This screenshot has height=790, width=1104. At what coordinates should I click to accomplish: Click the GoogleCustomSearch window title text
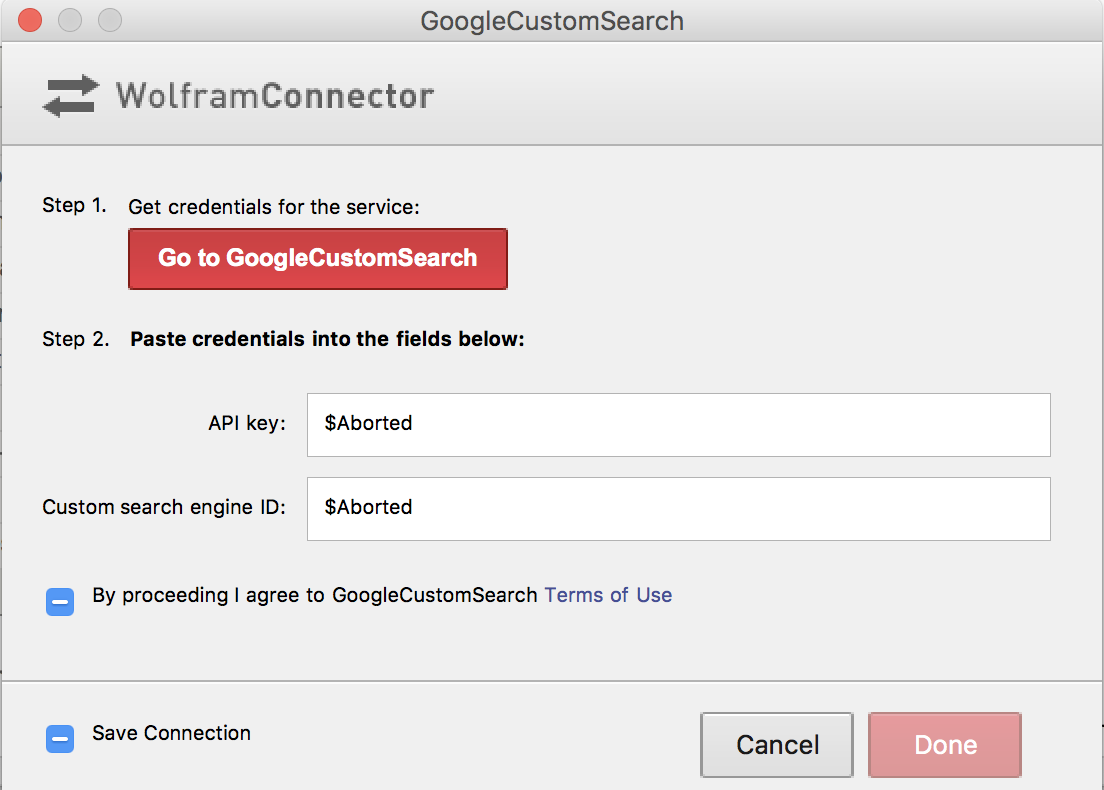pyautogui.click(x=552, y=21)
